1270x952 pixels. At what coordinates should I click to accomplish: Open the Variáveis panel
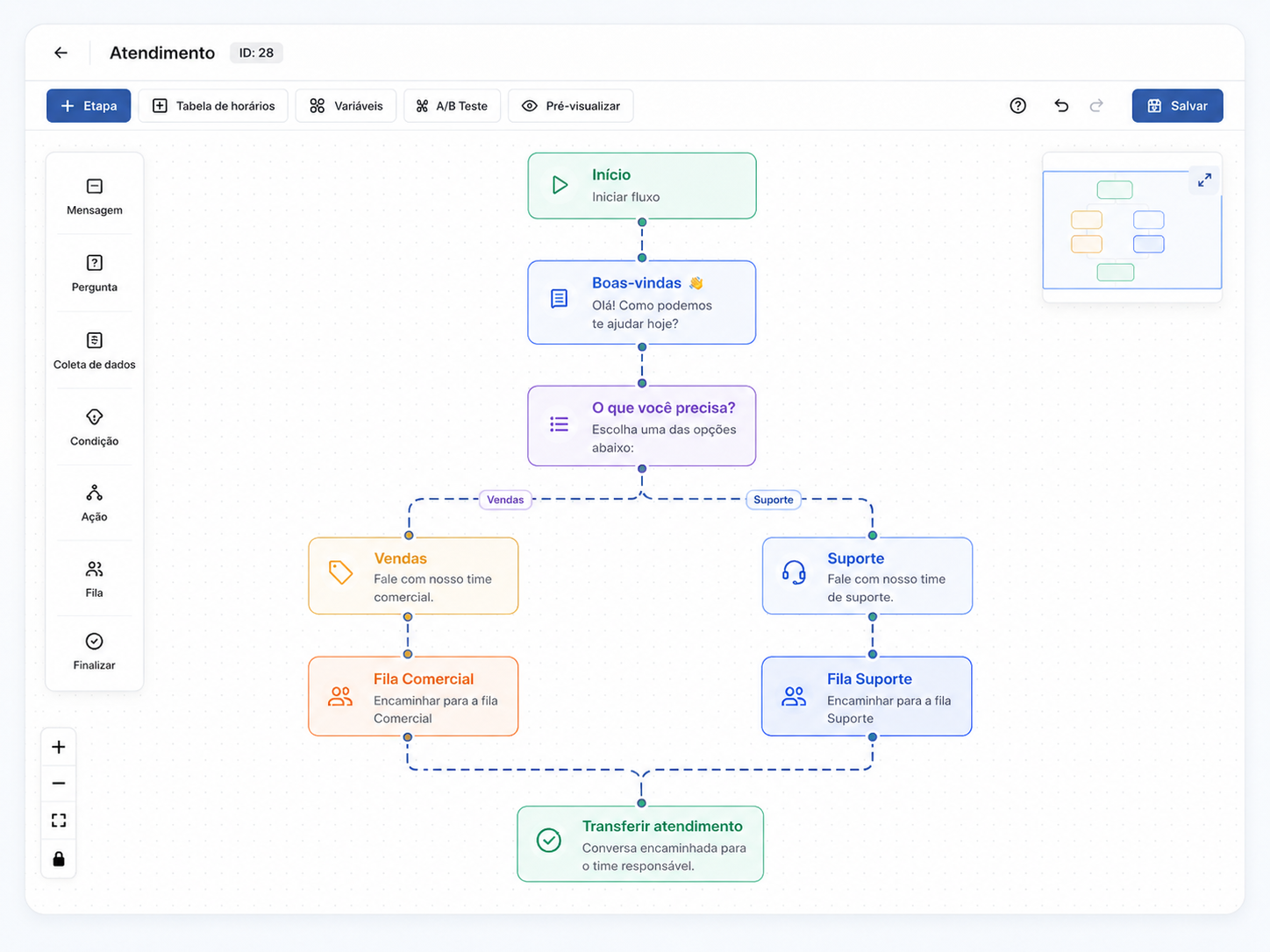pyautogui.click(x=346, y=106)
